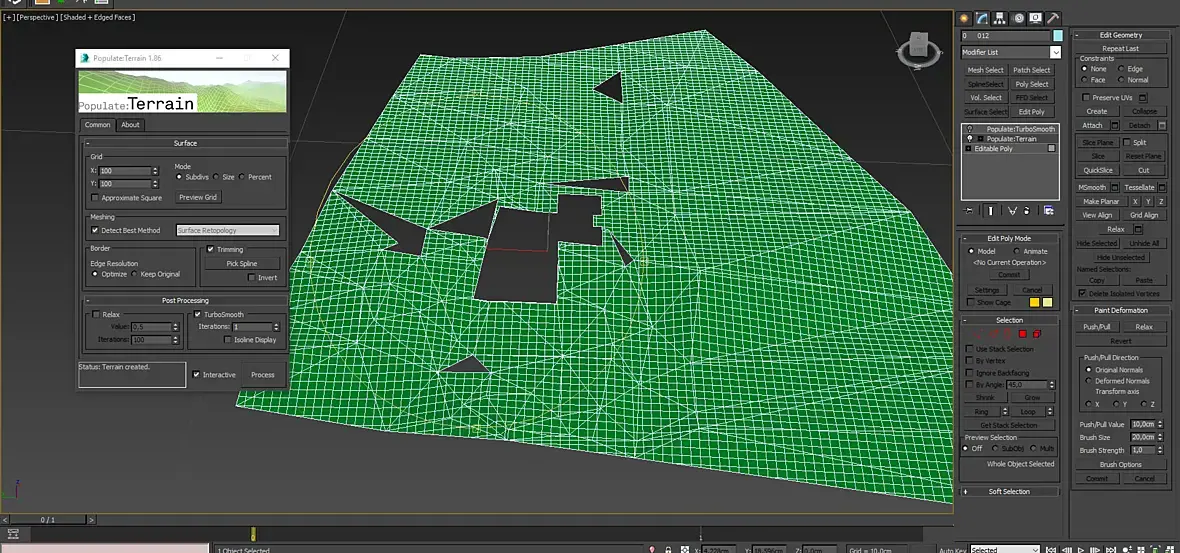This screenshot has width=1180, height=553.
Task: Toggle the Trimming checkbox
Action: pos(211,249)
